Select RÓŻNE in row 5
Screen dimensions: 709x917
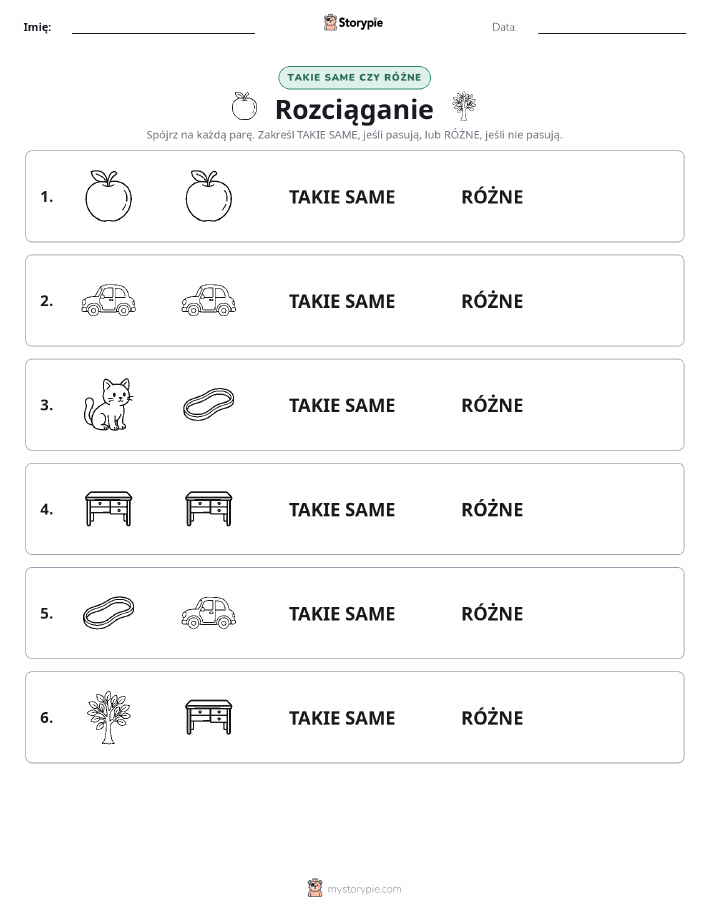point(493,613)
